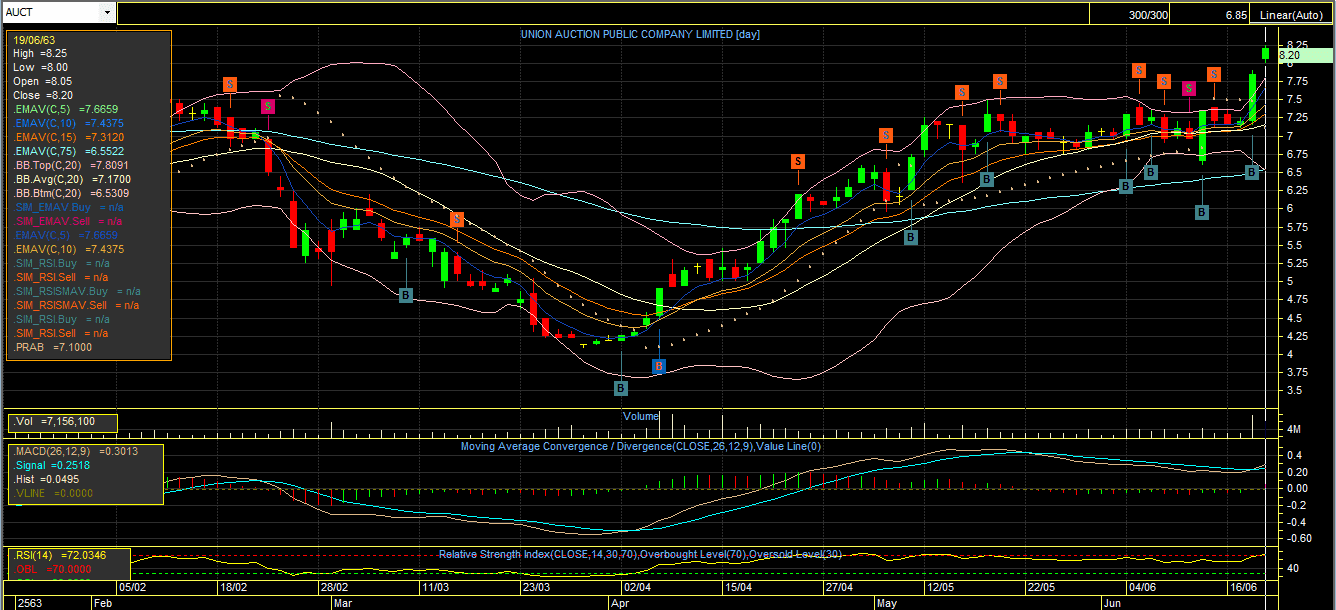This screenshot has width=1336, height=610.
Task: Click the orange S marker right of magenta June S
Action: pyautogui.click(x=1214, y=74)
